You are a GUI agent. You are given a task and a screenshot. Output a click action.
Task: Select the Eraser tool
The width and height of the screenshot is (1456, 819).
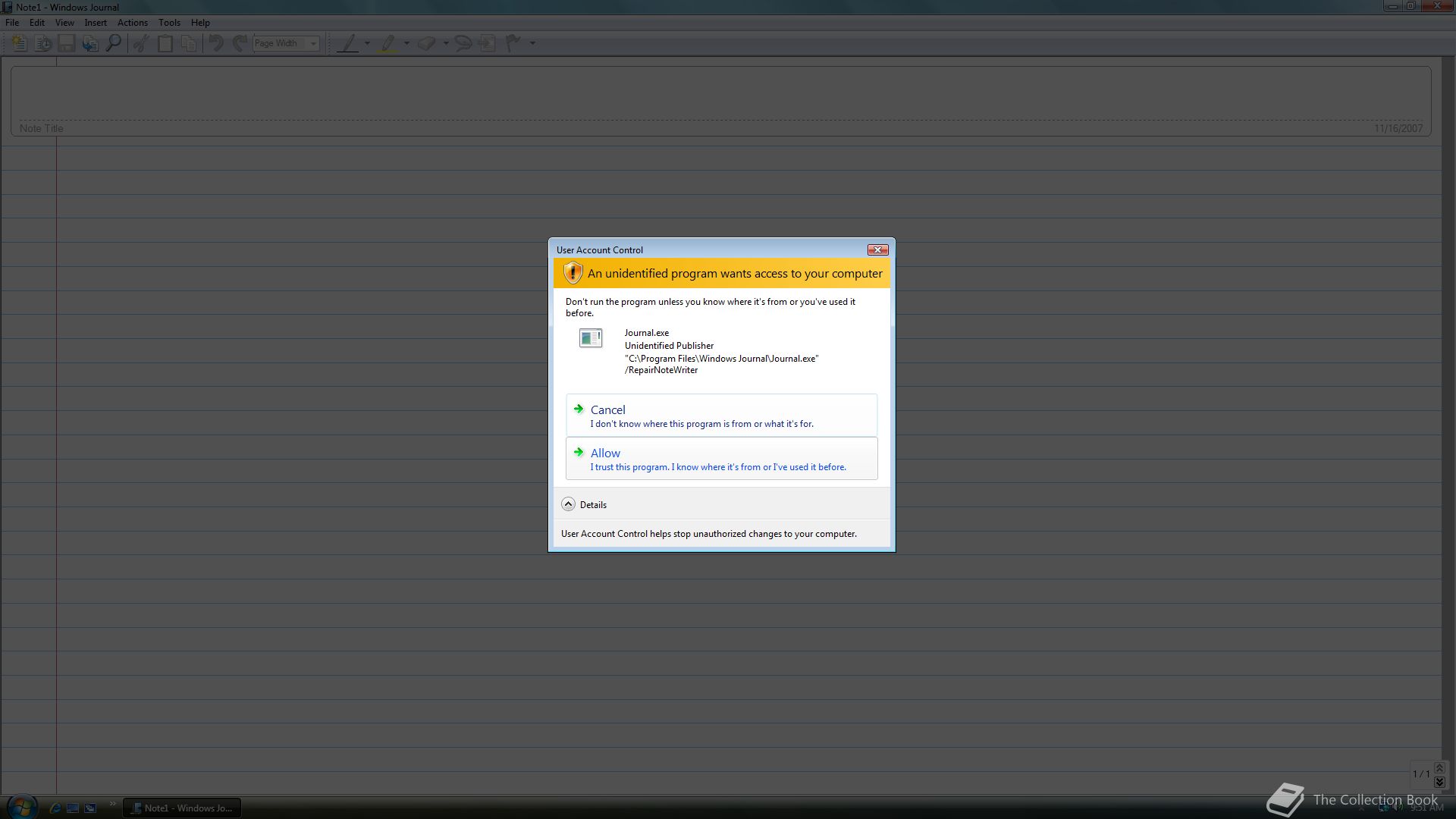click(x=427, y=43)
